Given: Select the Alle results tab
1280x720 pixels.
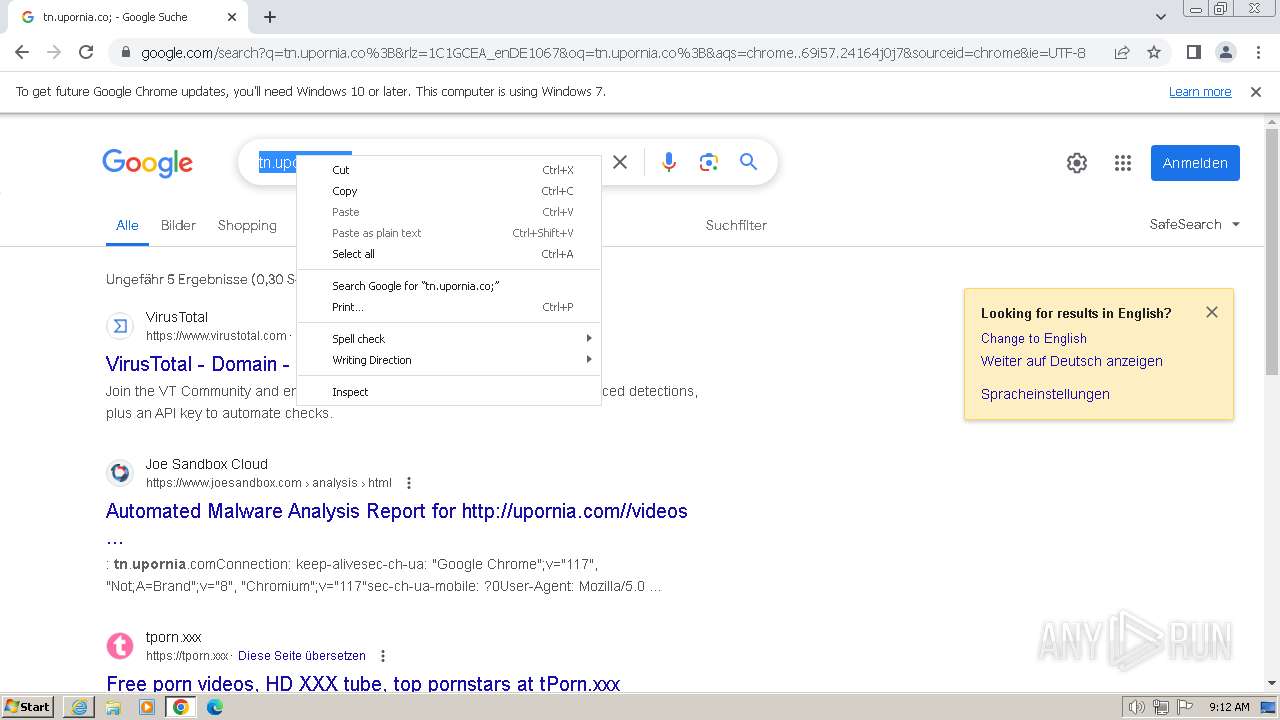Looking at the screenshot, I should [x=127, y=225].
